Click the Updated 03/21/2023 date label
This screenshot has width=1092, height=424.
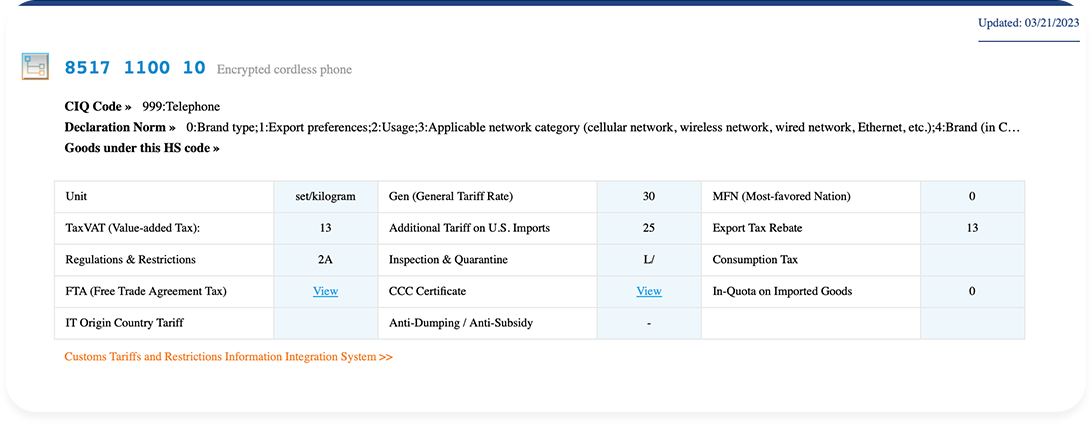tap(1029, 23)
